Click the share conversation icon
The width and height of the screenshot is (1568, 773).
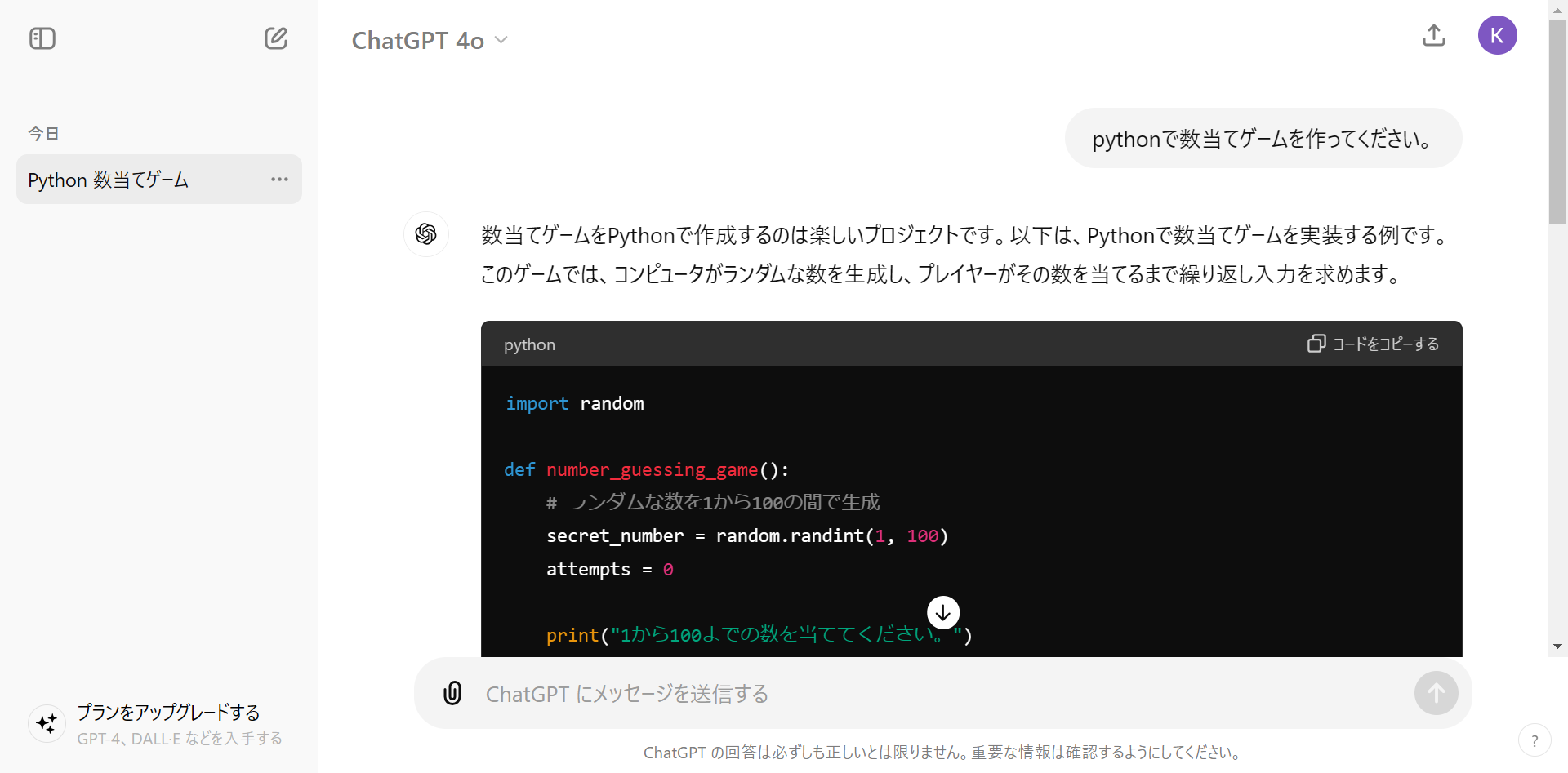pos(1433,36)
